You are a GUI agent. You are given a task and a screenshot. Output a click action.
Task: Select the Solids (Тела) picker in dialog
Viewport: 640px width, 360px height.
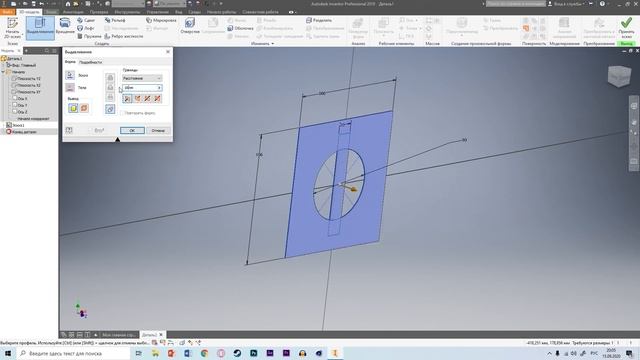click(70, 87)
